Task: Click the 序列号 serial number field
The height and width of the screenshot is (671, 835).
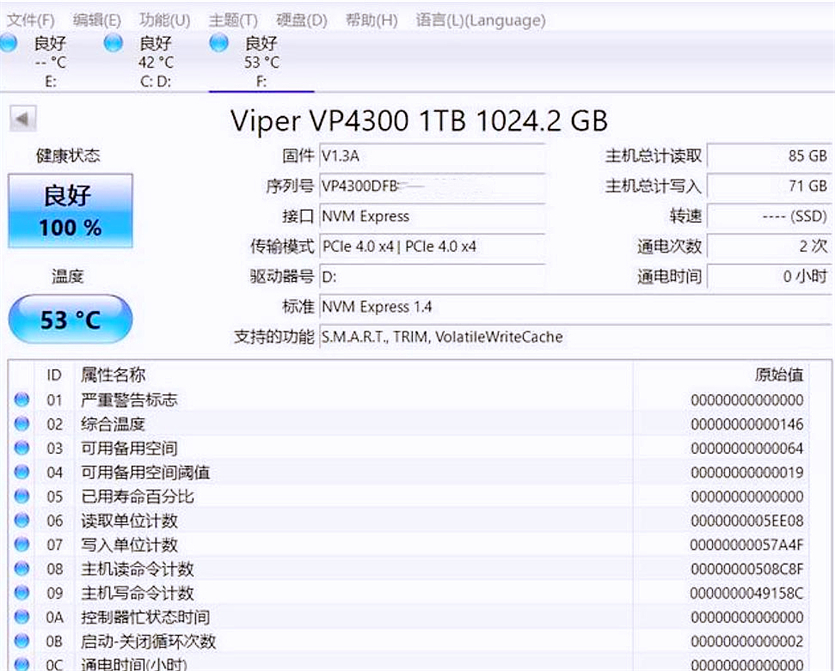Action: 432,186
